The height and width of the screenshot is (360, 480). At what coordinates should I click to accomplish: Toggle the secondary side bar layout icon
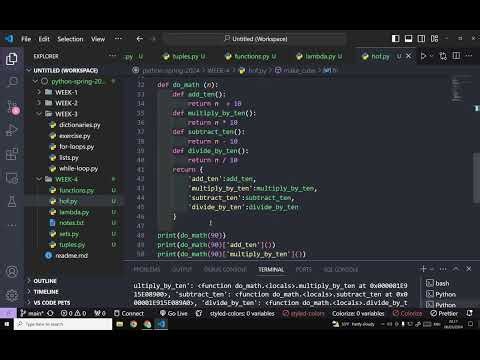point(421,39)
